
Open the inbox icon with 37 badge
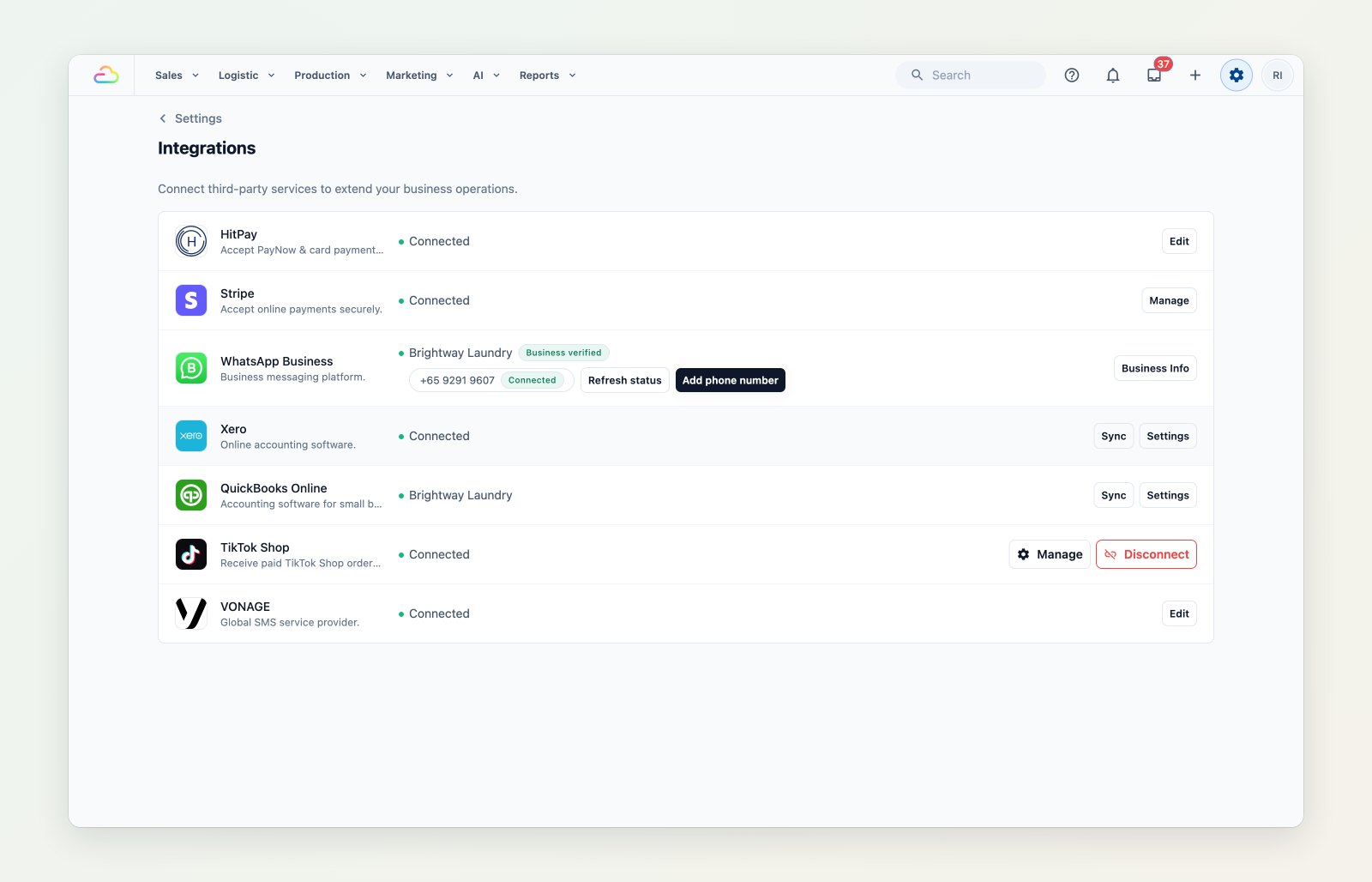coord(1154,76)
